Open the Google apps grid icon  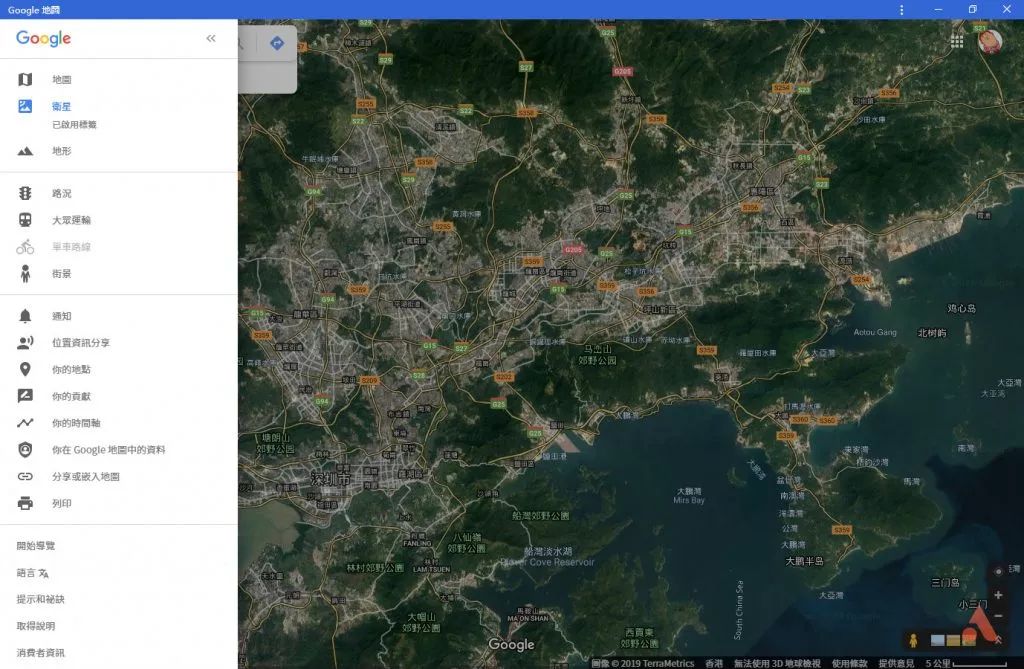[x=956, y=41]
